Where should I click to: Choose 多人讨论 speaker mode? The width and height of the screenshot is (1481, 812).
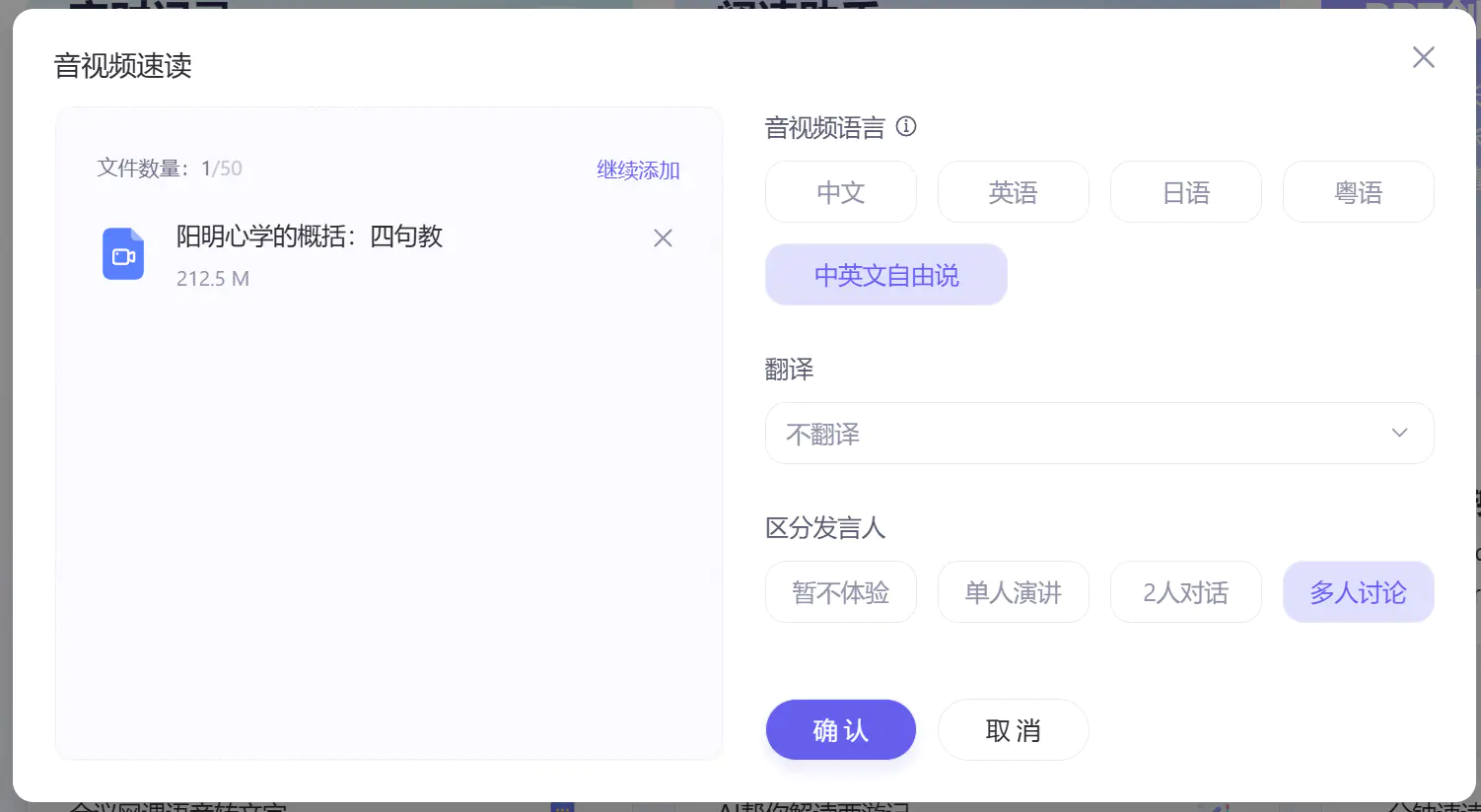tap(1358, 592)
